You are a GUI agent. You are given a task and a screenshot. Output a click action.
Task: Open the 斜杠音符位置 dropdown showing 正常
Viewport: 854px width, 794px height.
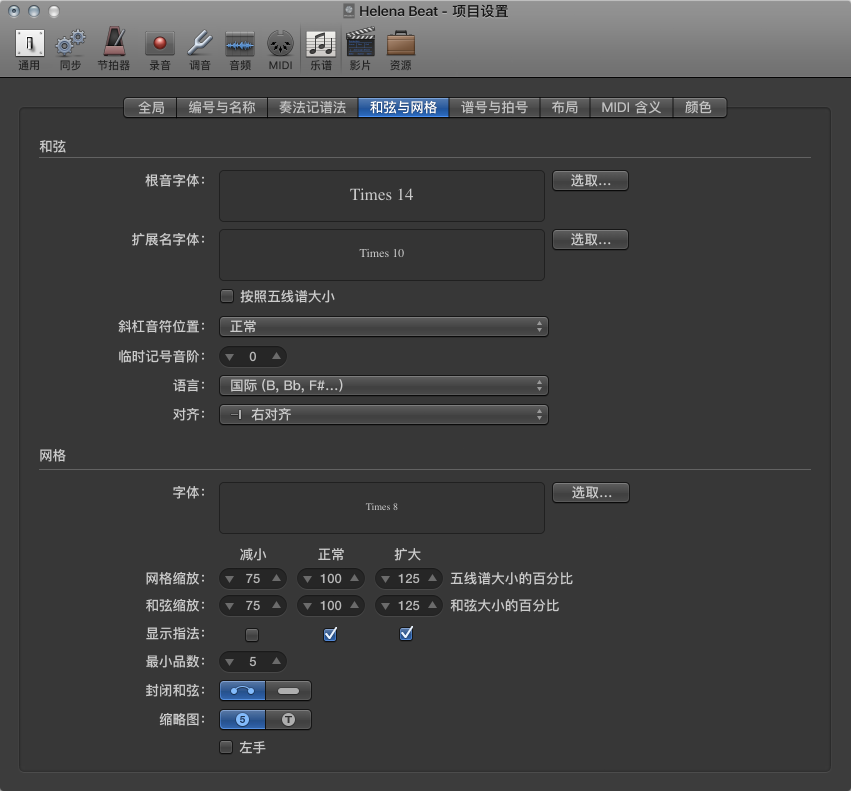(384, 326)
